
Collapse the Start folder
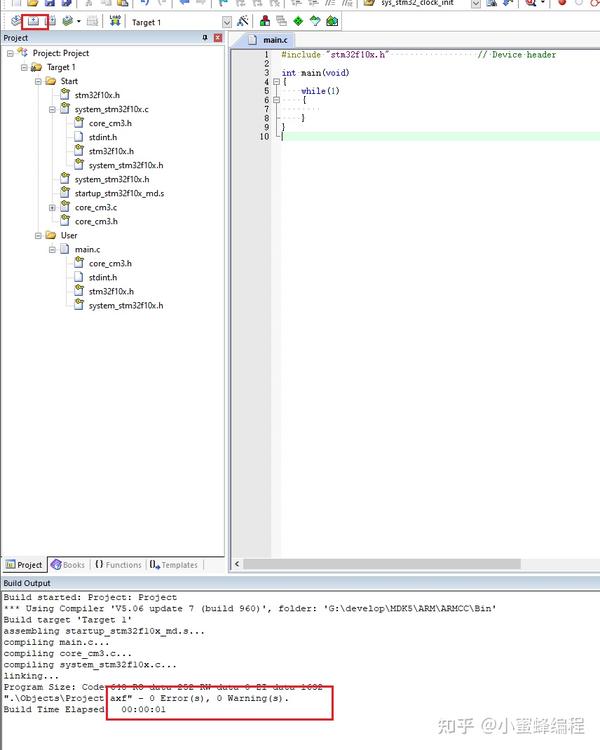[x=38, y=81]
